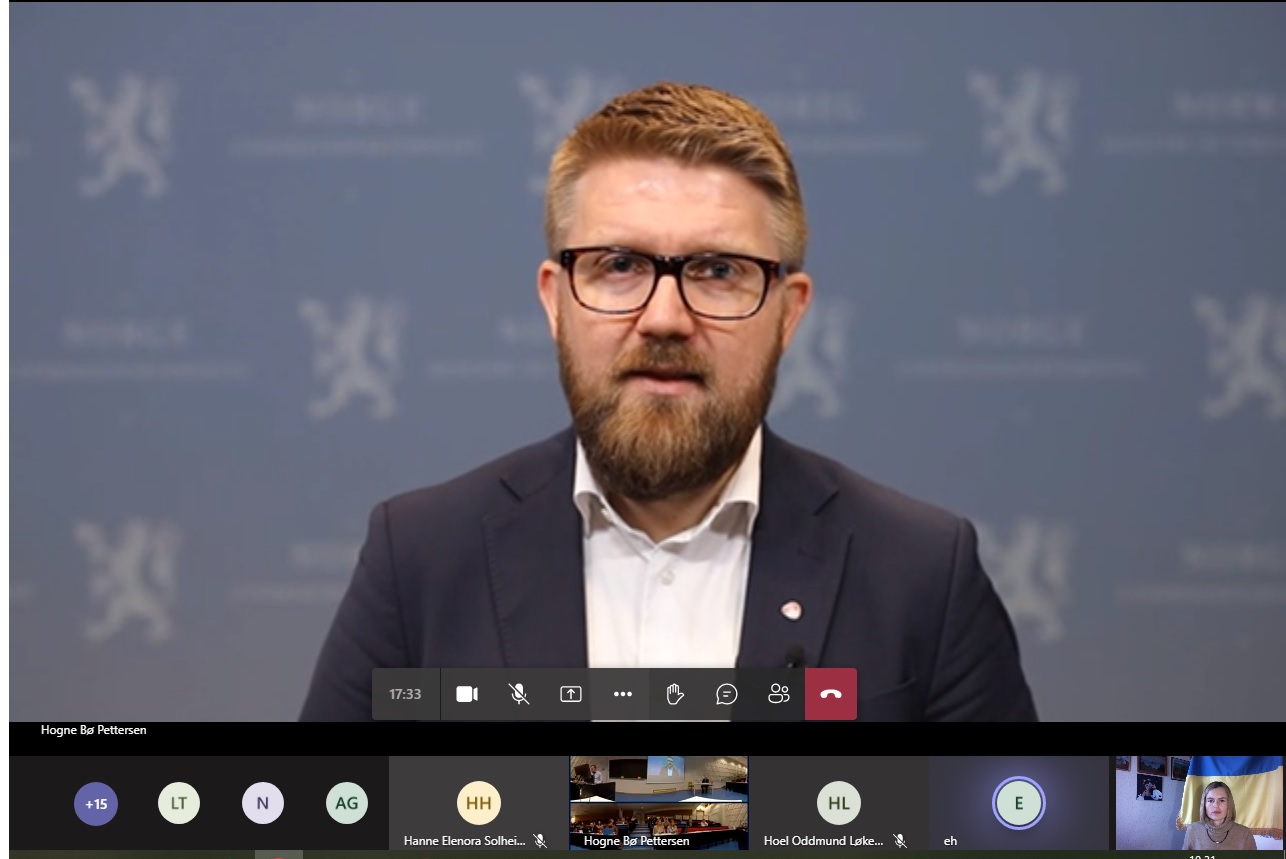This screenshot has height=859, width=1286.
Task: Open Hogne Bø Pettersen room video thumbnail
Action: pos(659,803)
